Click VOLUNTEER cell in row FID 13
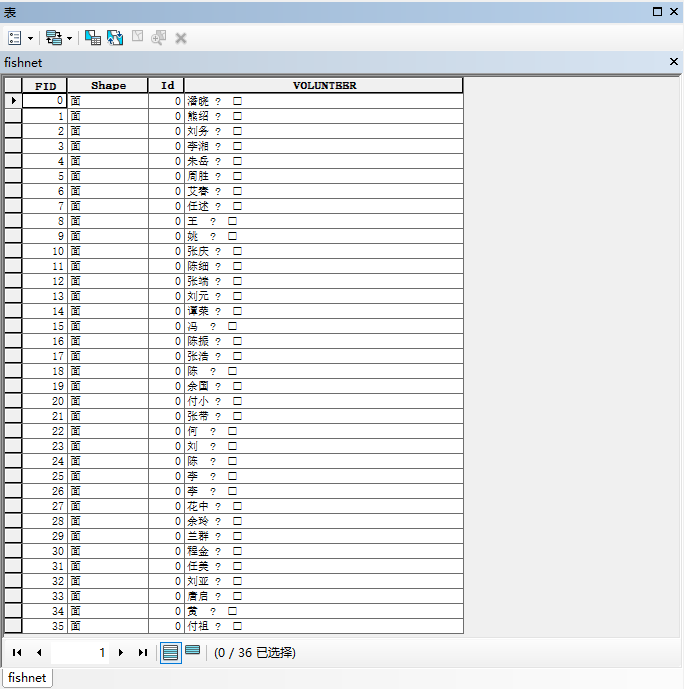The width and height of the screenshot is (684, 689). [324, 296]
